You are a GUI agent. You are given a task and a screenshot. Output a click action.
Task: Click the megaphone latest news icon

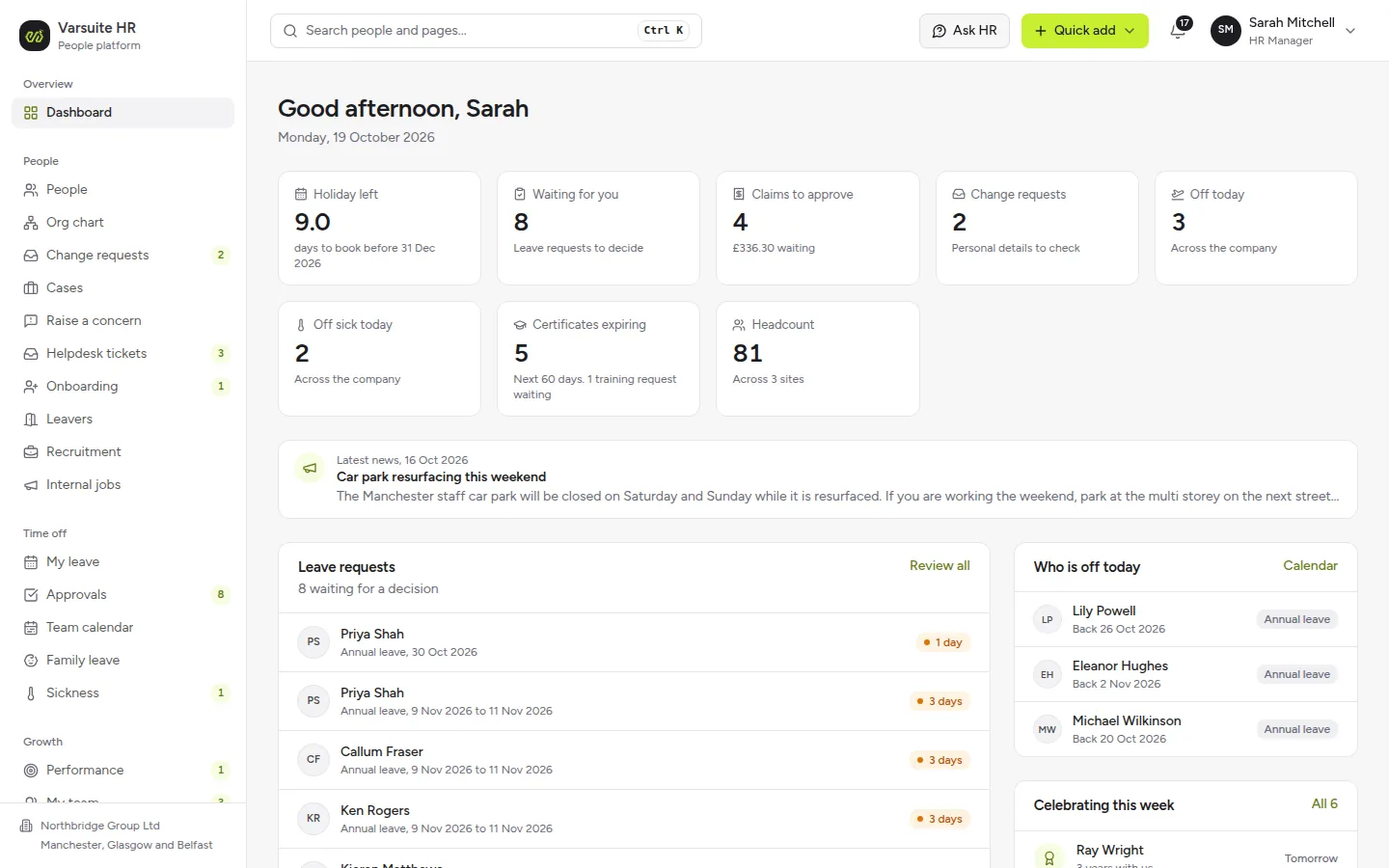coord(310,469)
